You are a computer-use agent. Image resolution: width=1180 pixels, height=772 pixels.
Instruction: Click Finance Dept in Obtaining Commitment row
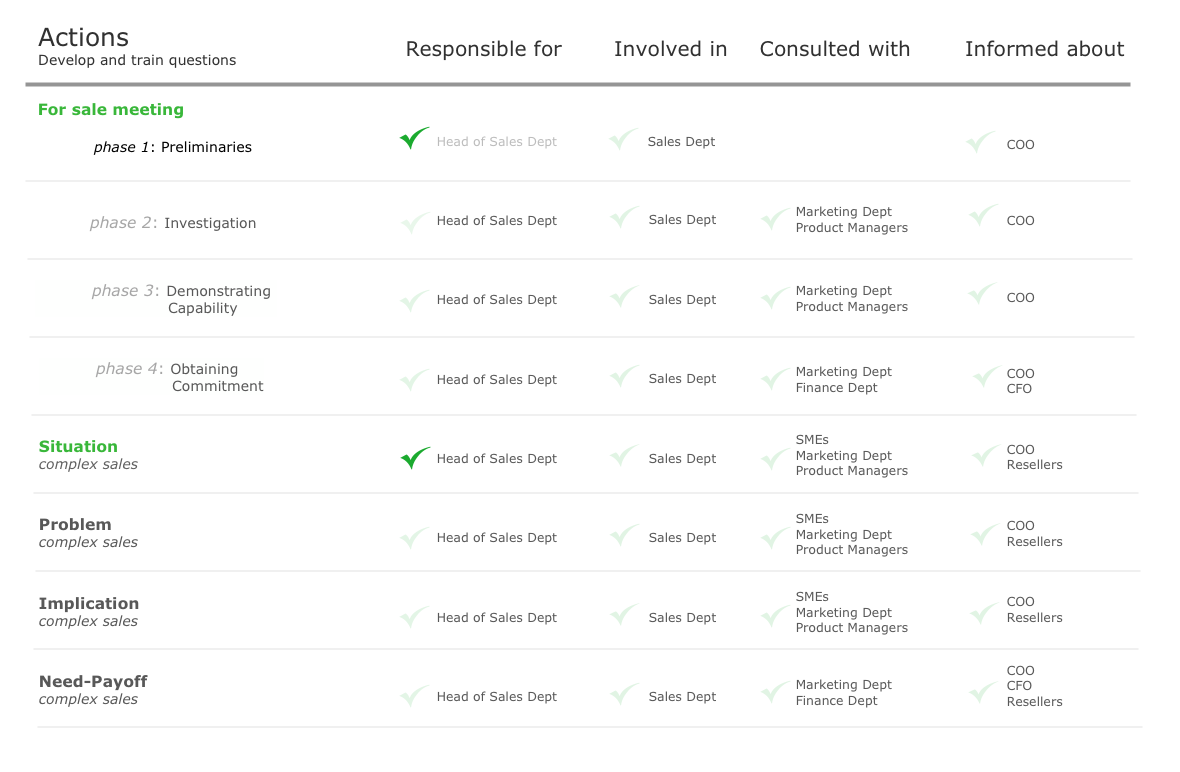836,388
